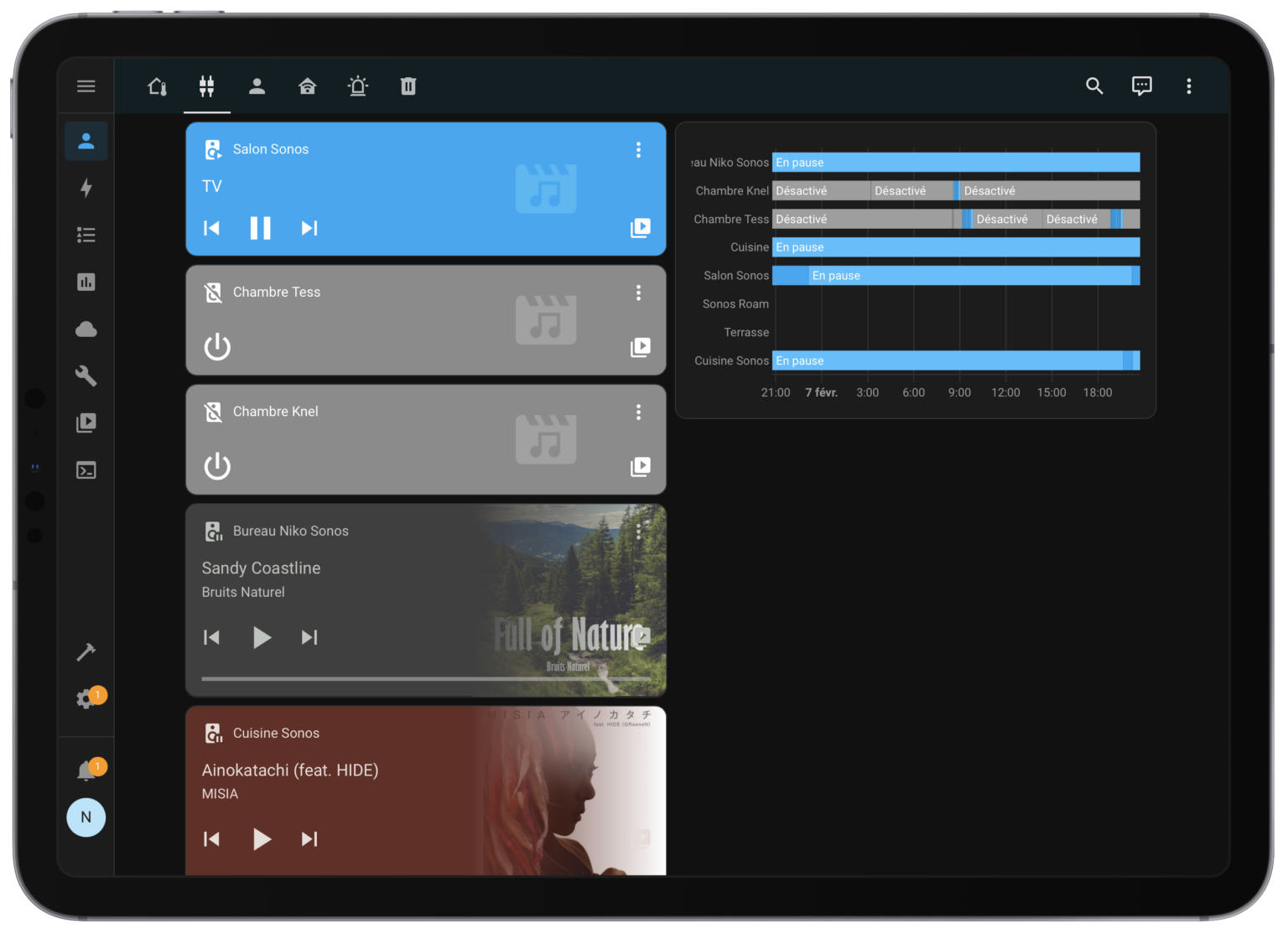
Task: Open Bureau Niko Sonos options menu
Action: click(638, 531)
